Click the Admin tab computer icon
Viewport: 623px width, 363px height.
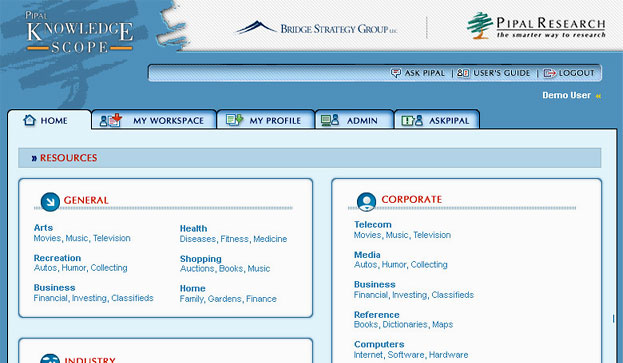point(329,120)
